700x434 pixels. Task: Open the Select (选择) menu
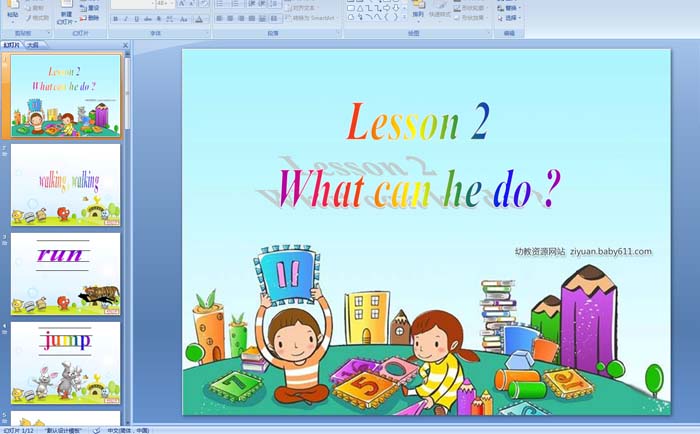click(x=509, y=18)
